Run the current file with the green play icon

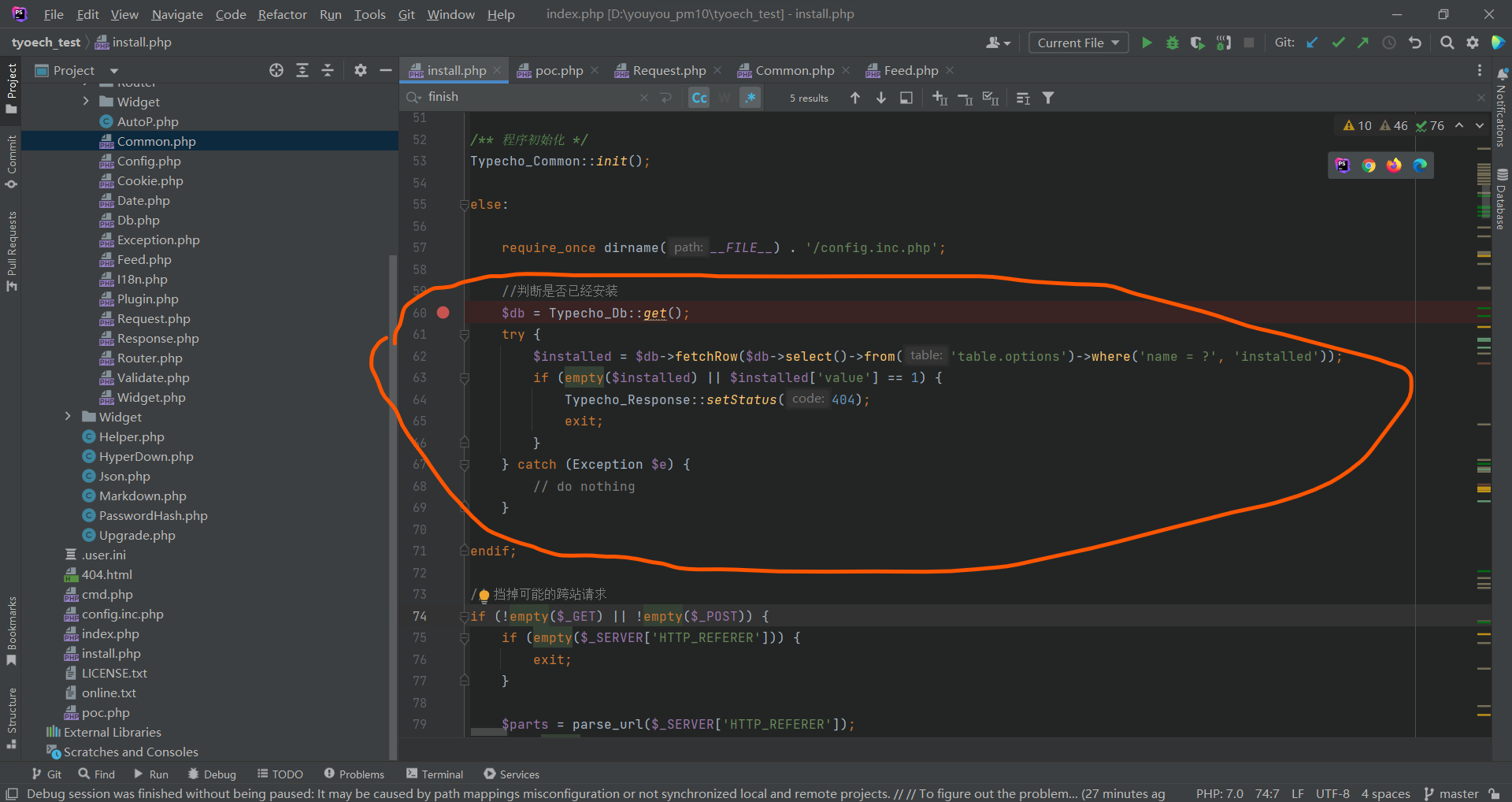pyautogui.click(x=1147, y=43)
